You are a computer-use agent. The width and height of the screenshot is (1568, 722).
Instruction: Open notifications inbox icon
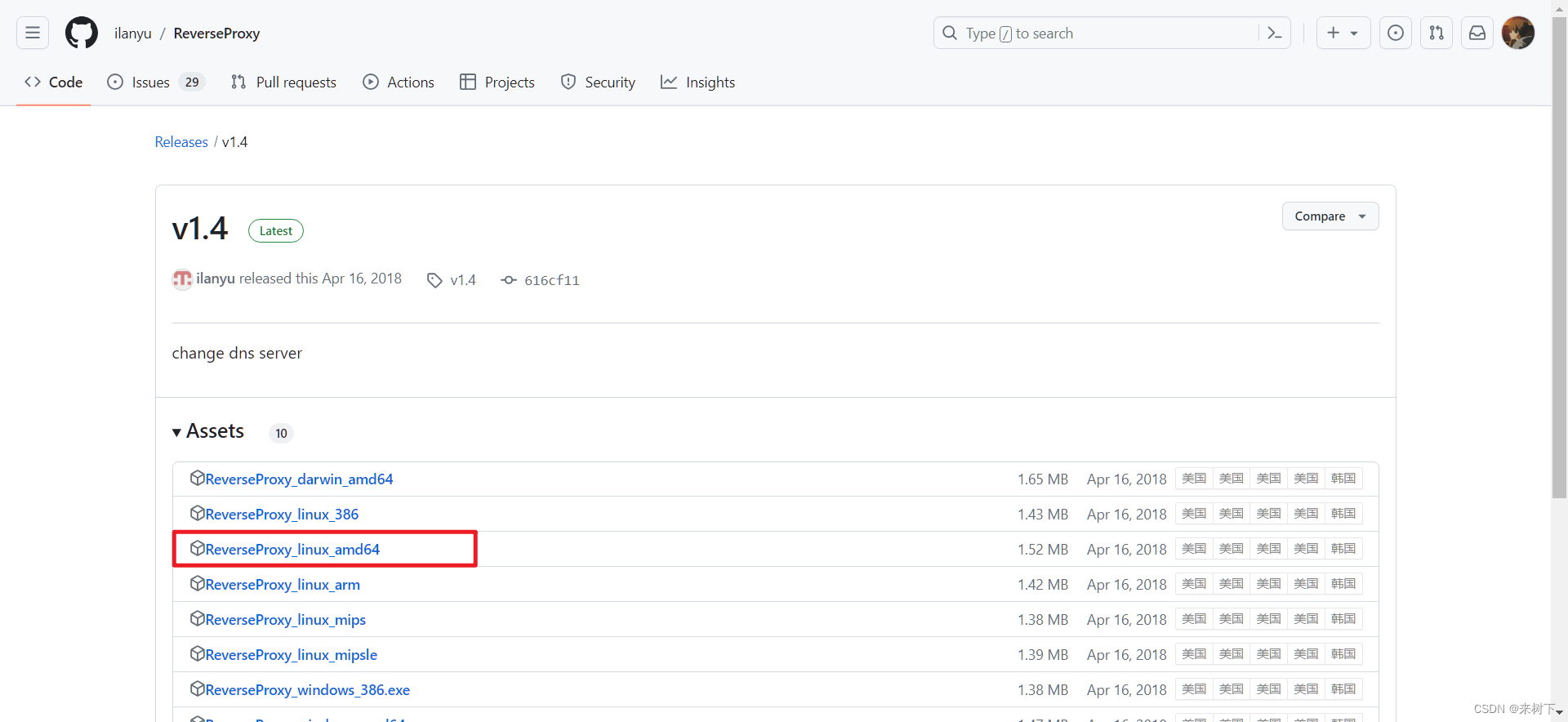(x=1477, y=33)
